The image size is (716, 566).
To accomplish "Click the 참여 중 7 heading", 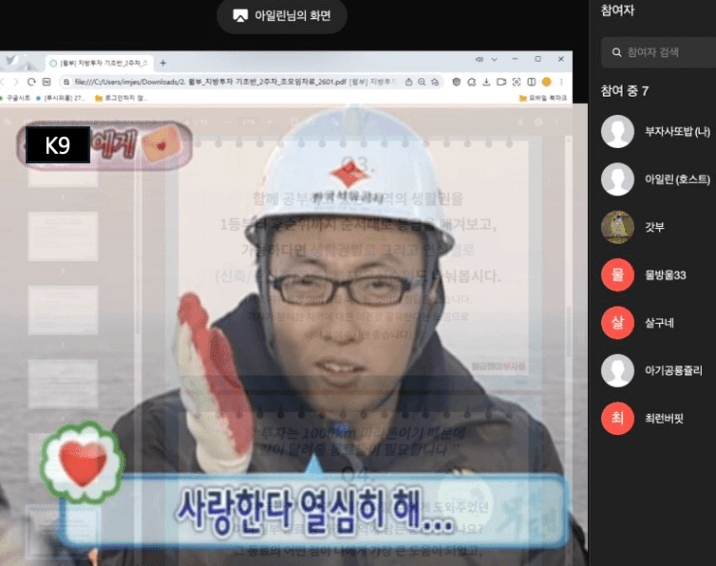I will point(624,91).
